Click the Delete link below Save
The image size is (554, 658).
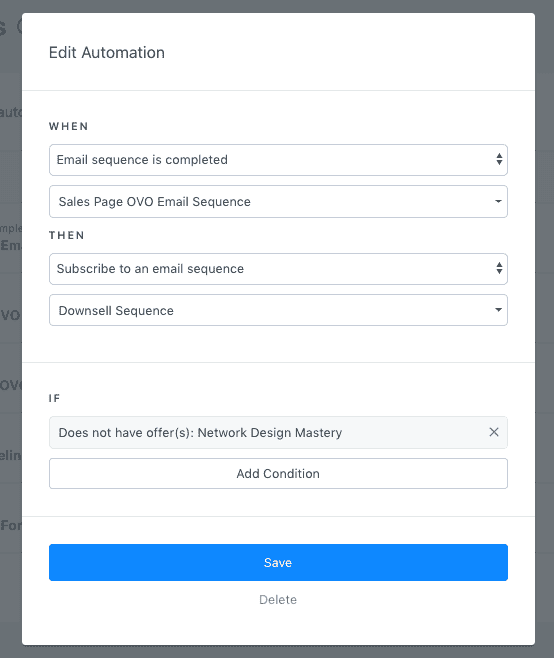click(x=278, y=599)
